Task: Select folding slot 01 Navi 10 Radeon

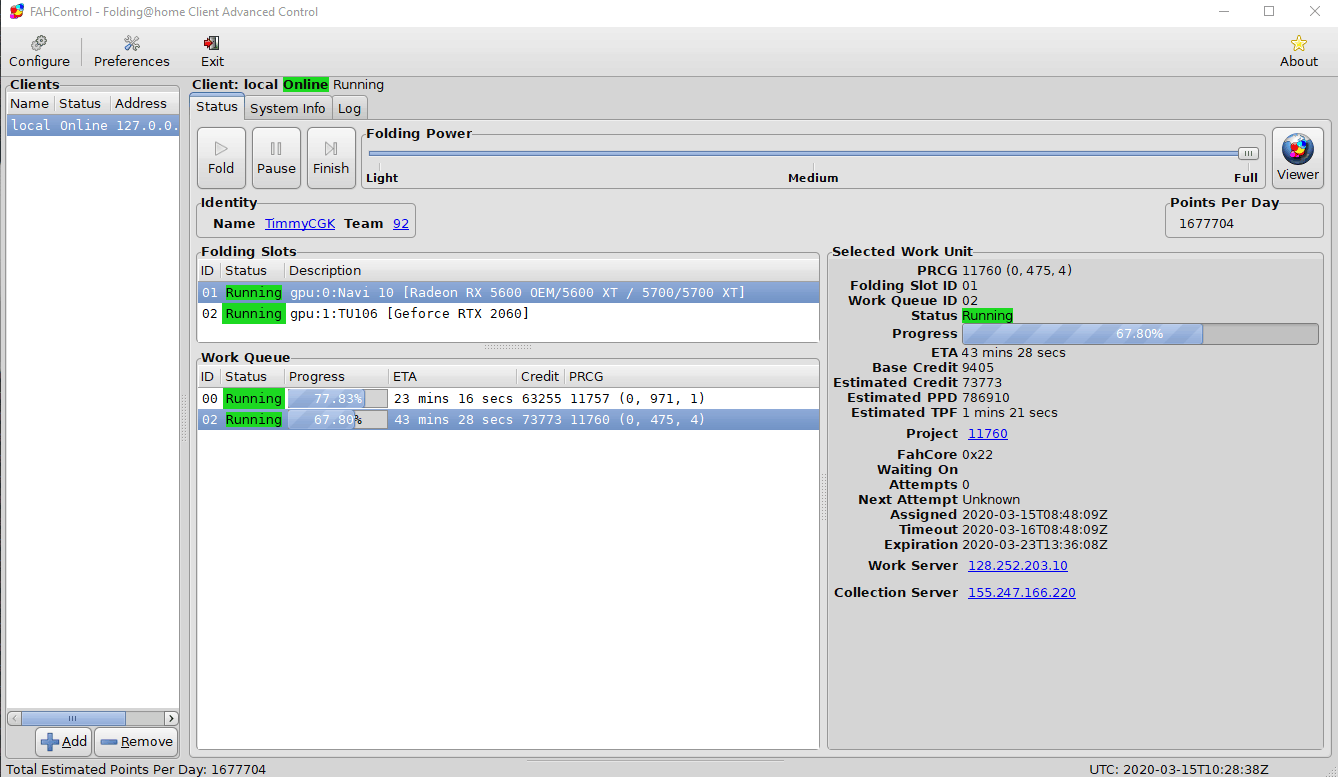Action: (508, 293)
